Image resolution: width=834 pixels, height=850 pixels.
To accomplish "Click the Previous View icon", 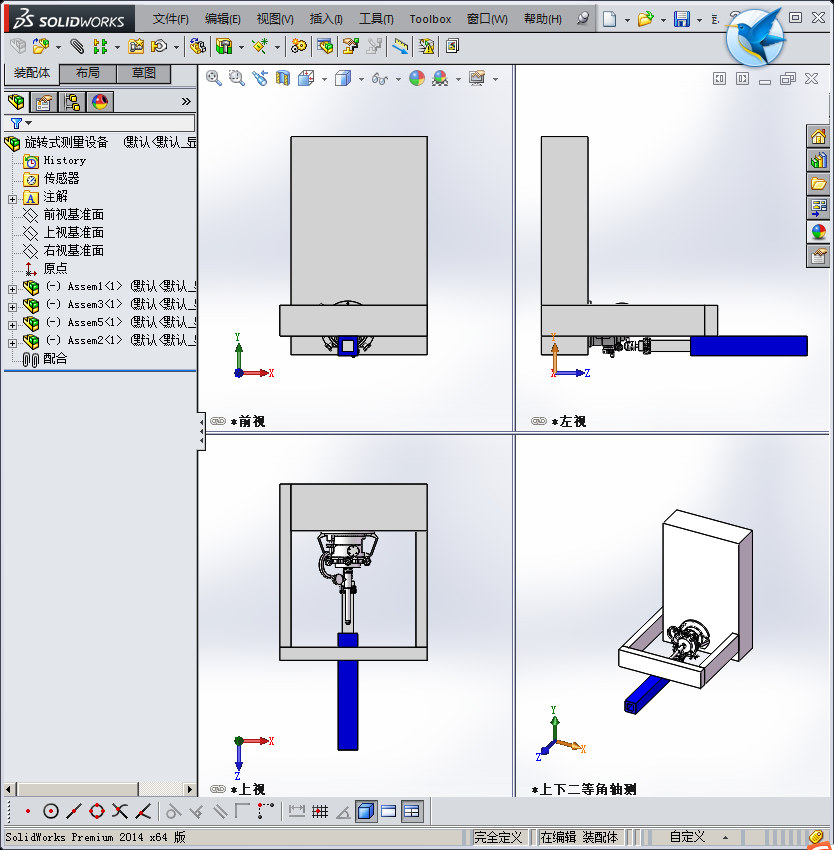I will pos(260,79).
